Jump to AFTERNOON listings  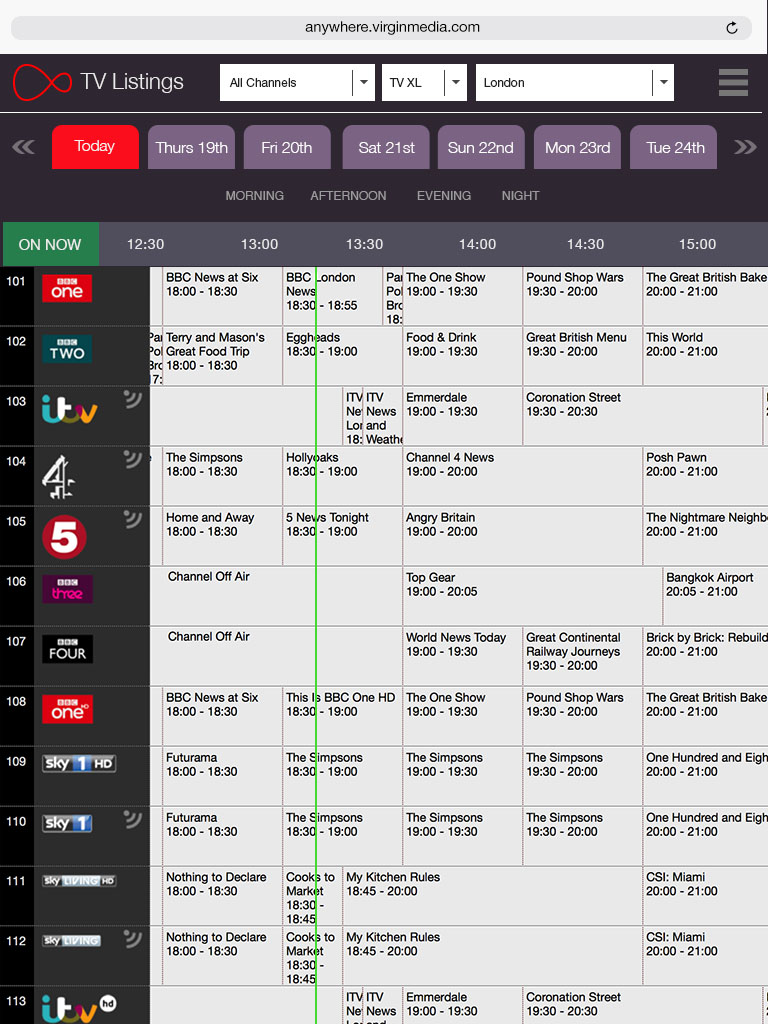(348, 195)
